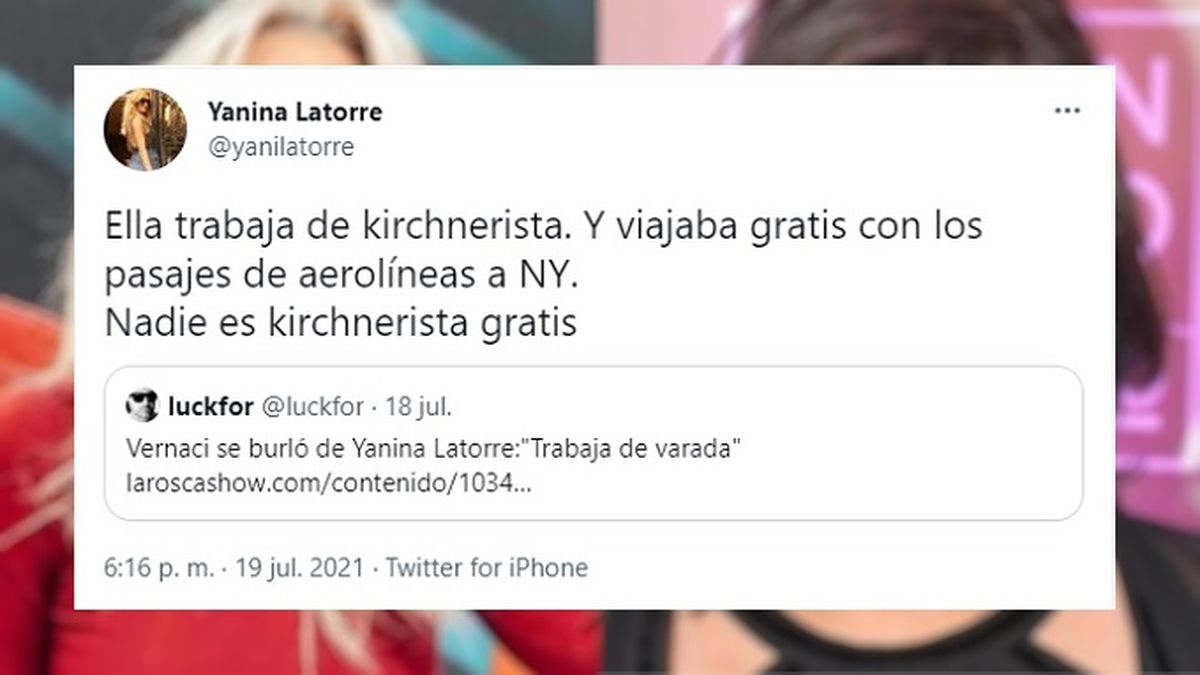Click the luckfor display name in quote
The image size is (1200, 675).
[x=211, y=406]
